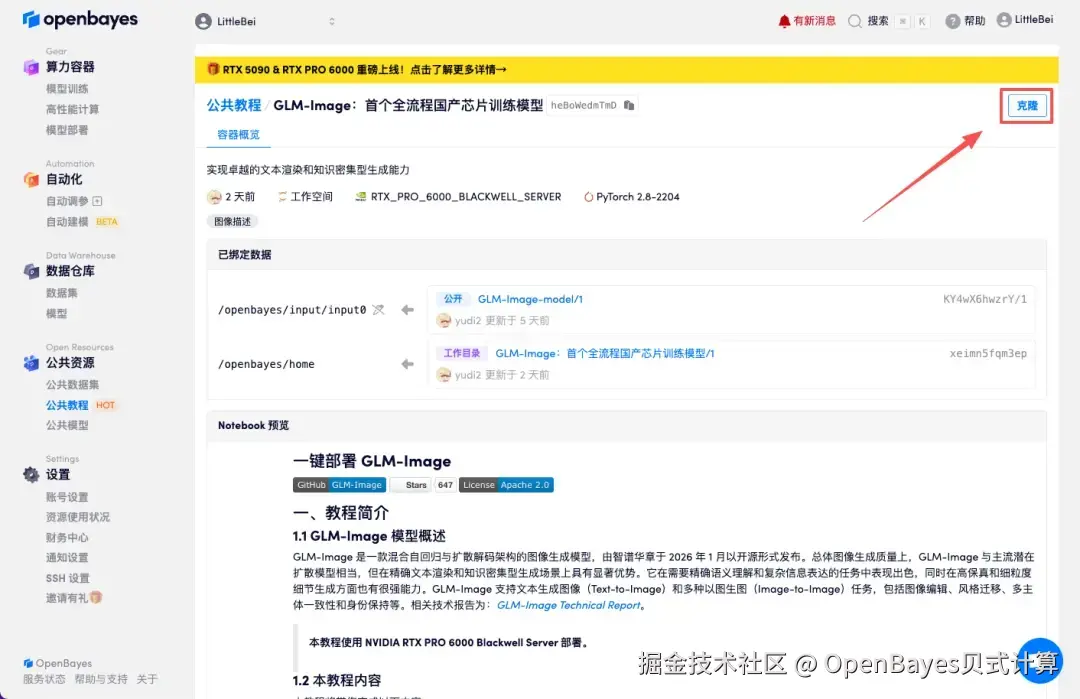Image resolution: width=1080 pixels, height=699 pixels.
Task: Click the gift icon on the yellow banner
Action: point(213,69)
